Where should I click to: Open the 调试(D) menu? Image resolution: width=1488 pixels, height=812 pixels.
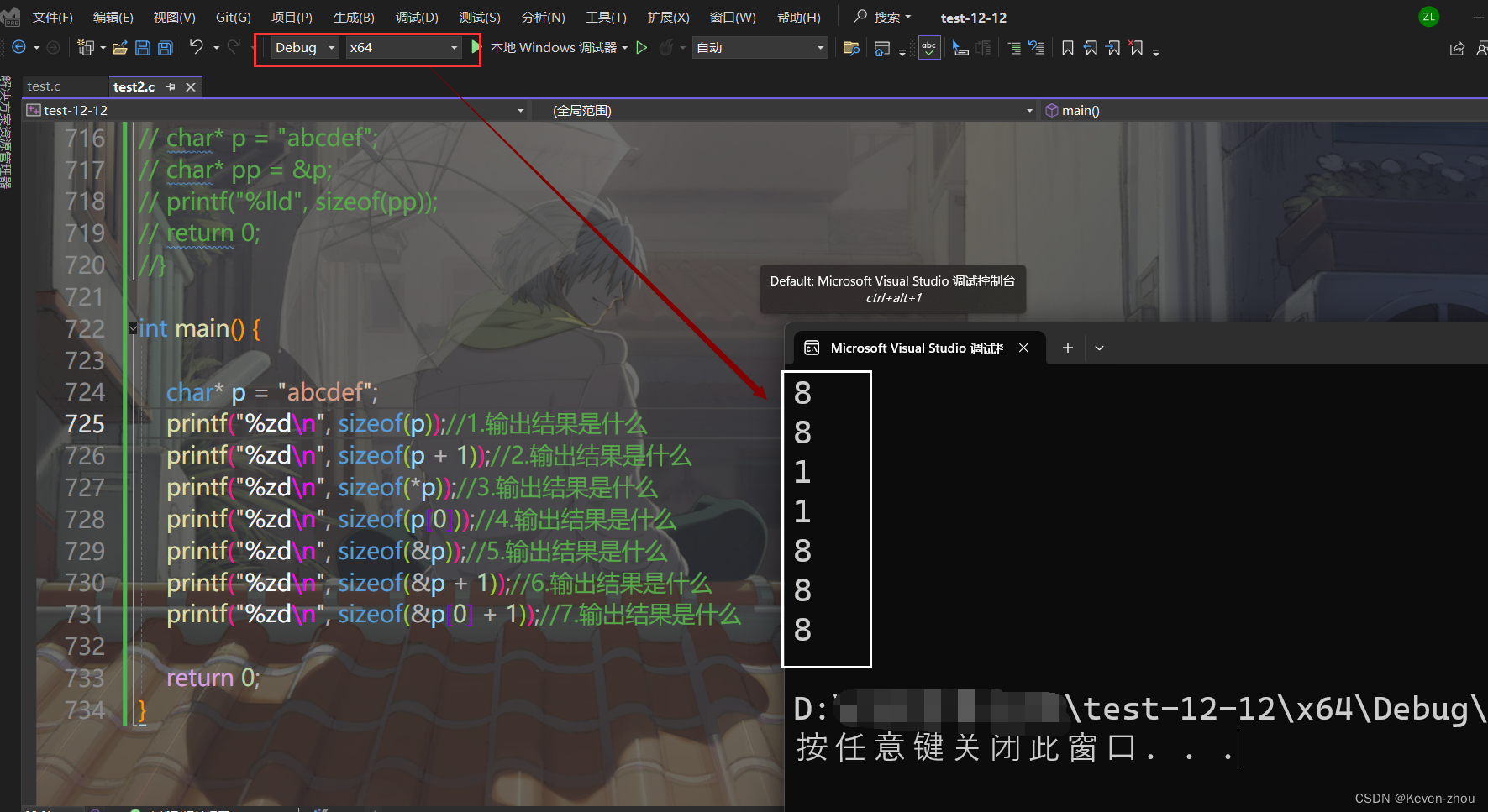coord(417,17)
